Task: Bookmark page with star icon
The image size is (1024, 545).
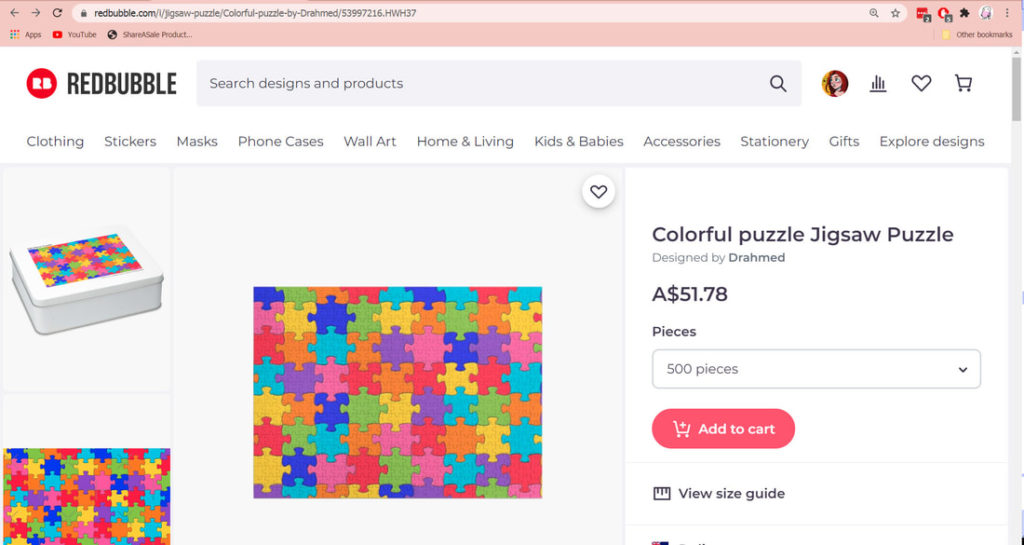Action: pos(895,13)
